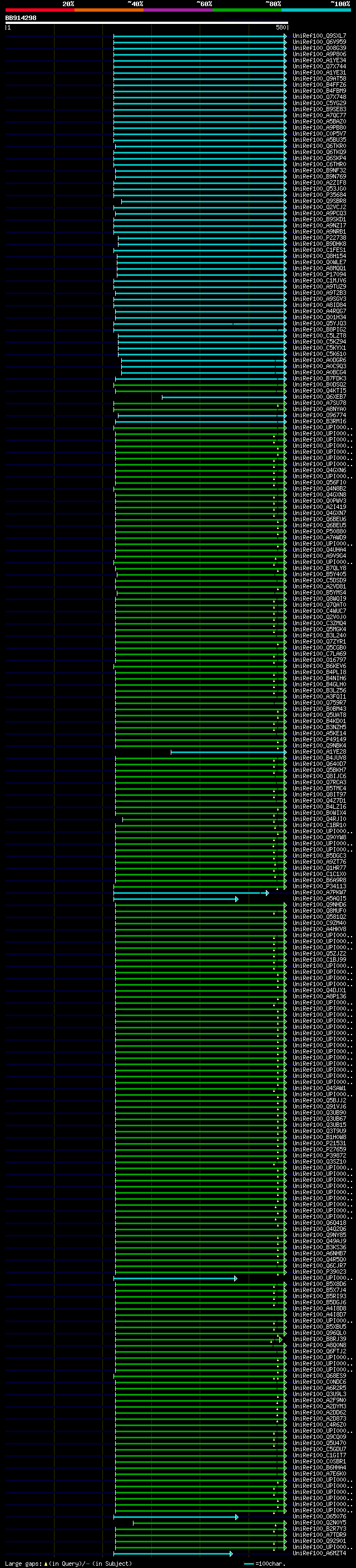Screen dimensions: 356x1568
Task: Open hit UniRef100_A1YE28
Action: [319, 752]
